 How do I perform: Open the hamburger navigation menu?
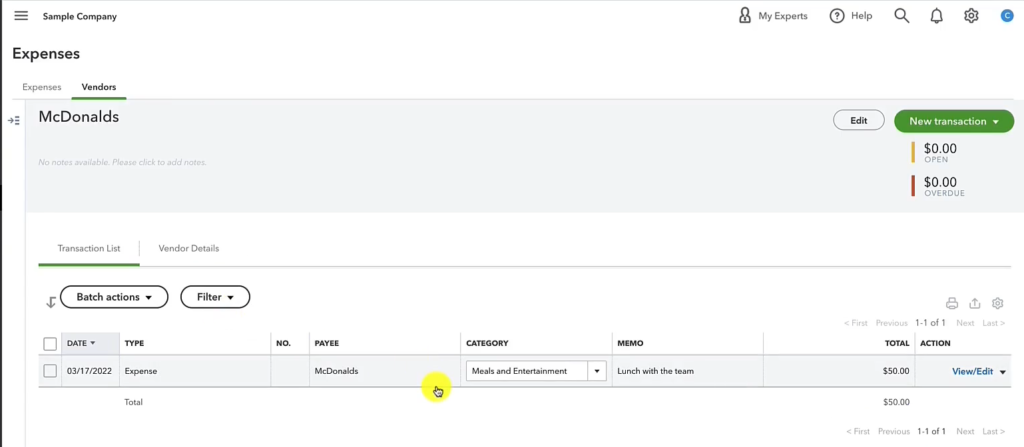(x=21, y=16)
